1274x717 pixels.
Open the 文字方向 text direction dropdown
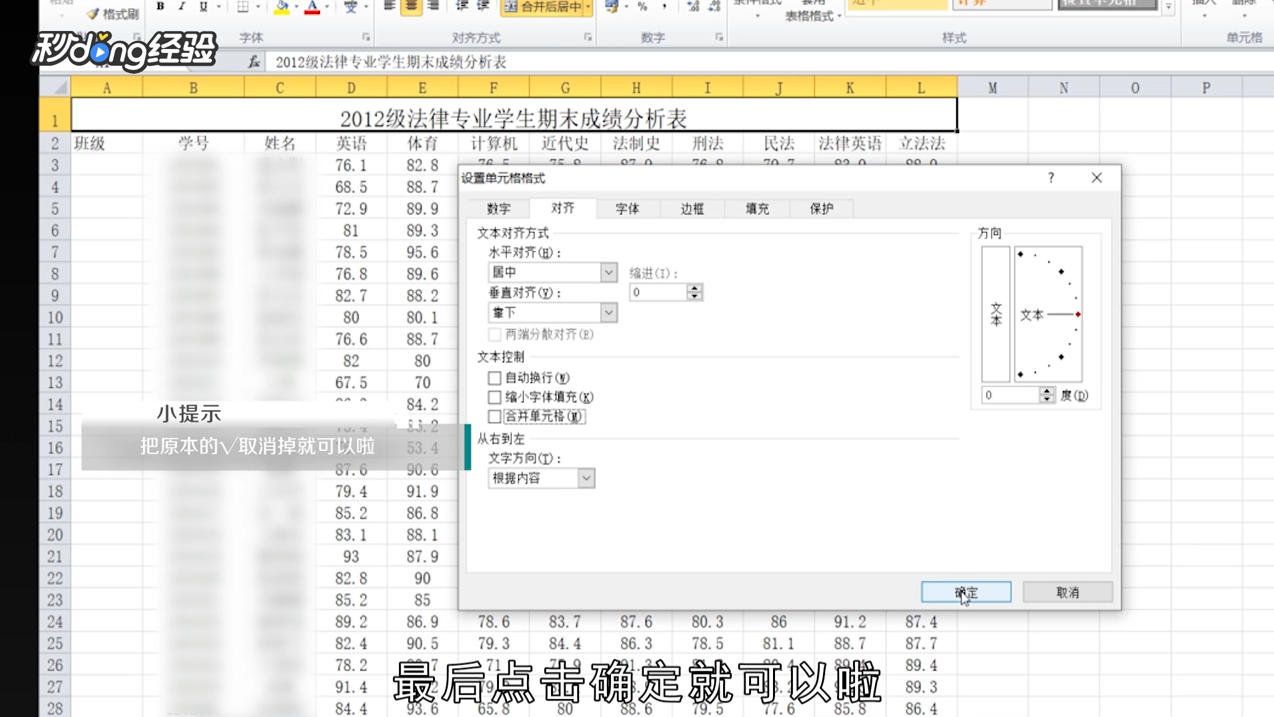[588, 478]
